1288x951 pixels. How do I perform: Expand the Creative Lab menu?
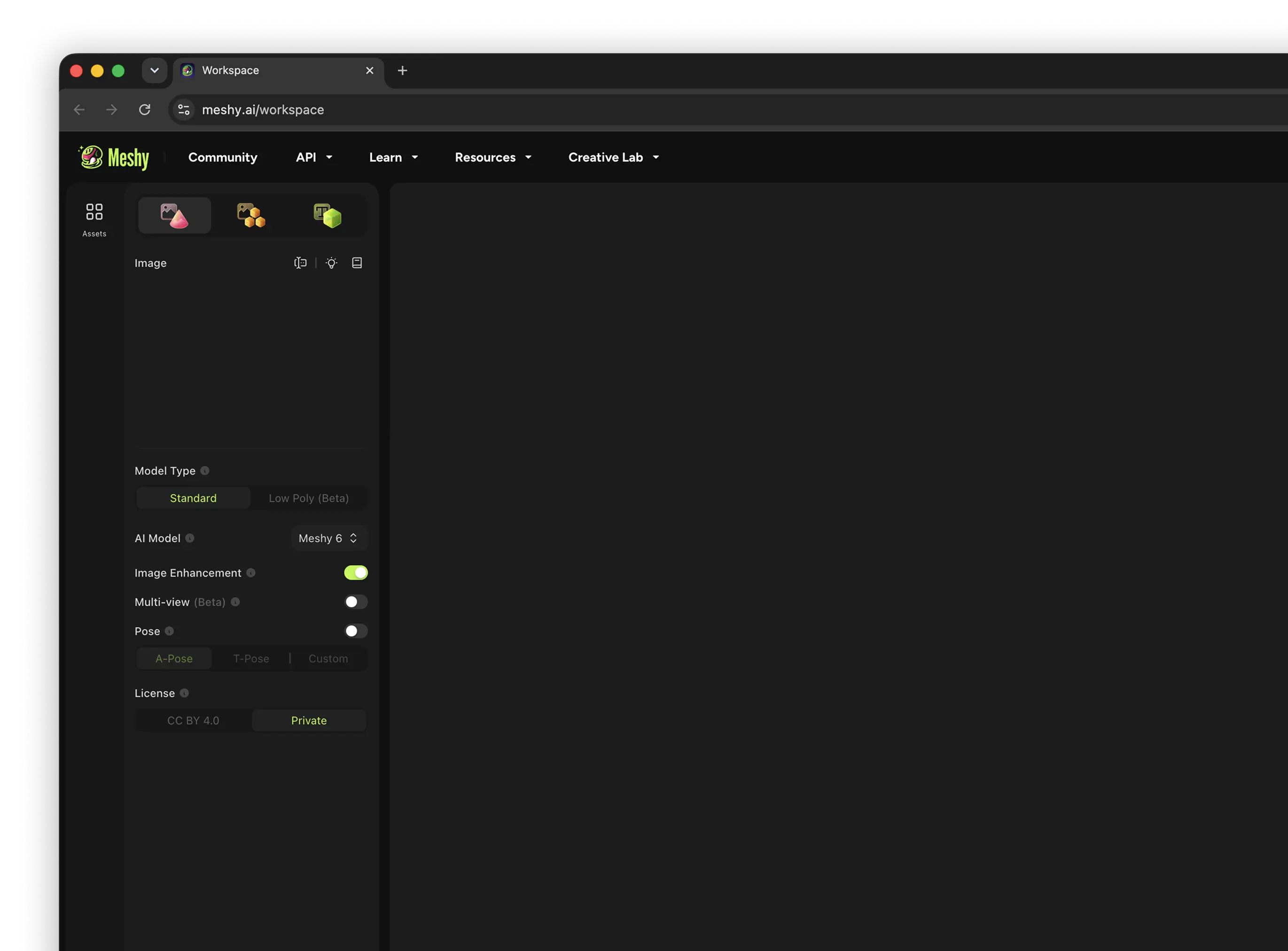click(x=614, y=157)
